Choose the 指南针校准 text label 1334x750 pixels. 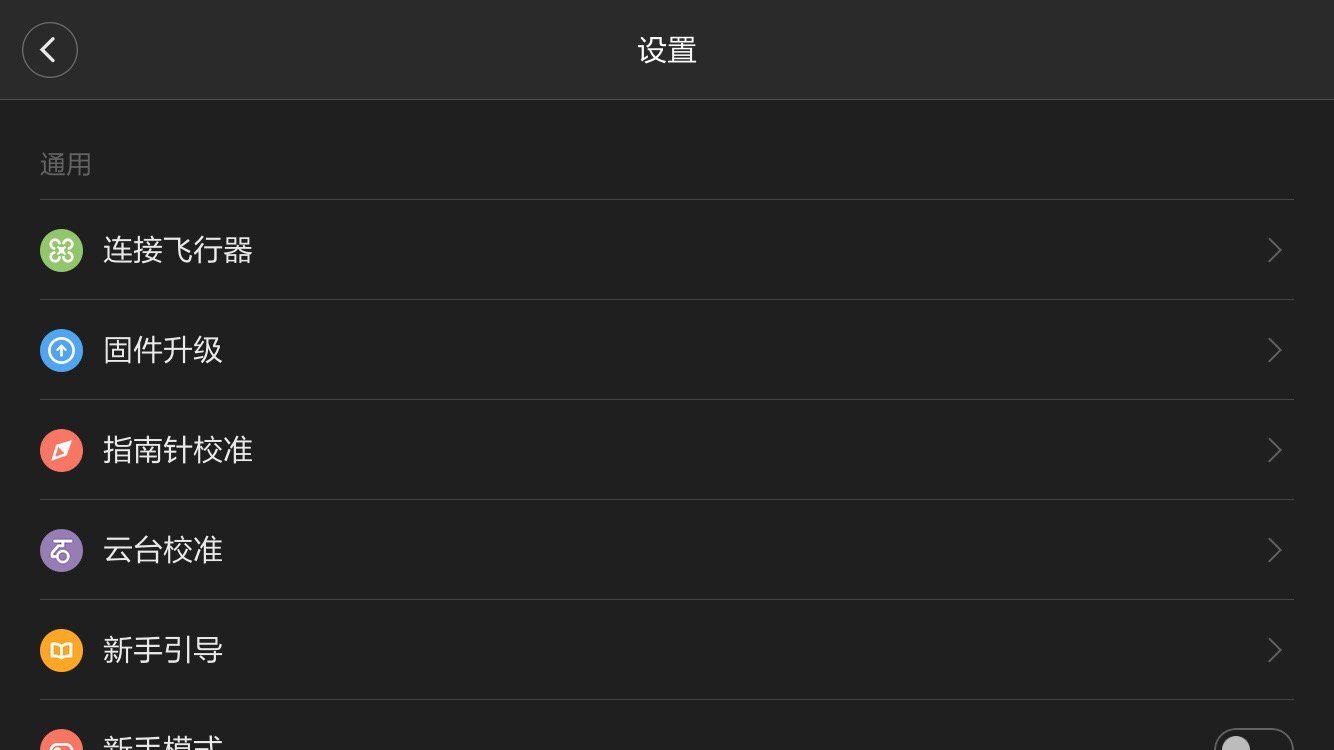[178, 450]
